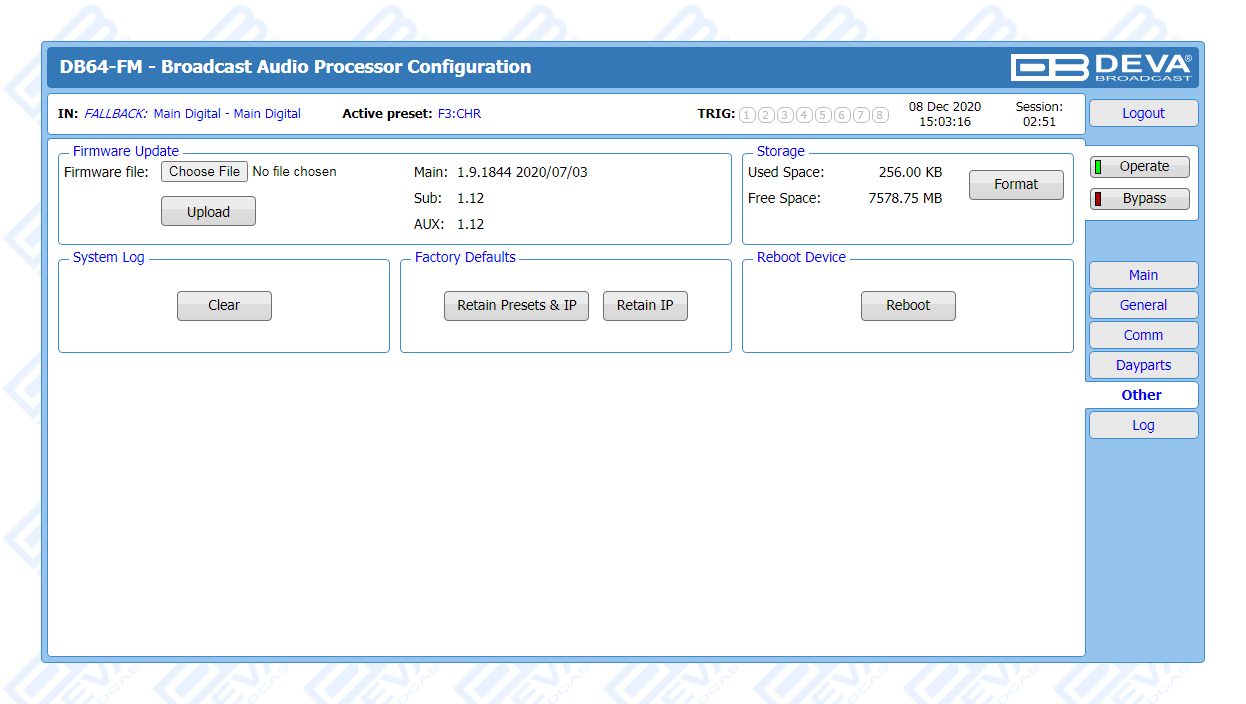Reboot the device
1246x704 pixels.
pos(907,306)
